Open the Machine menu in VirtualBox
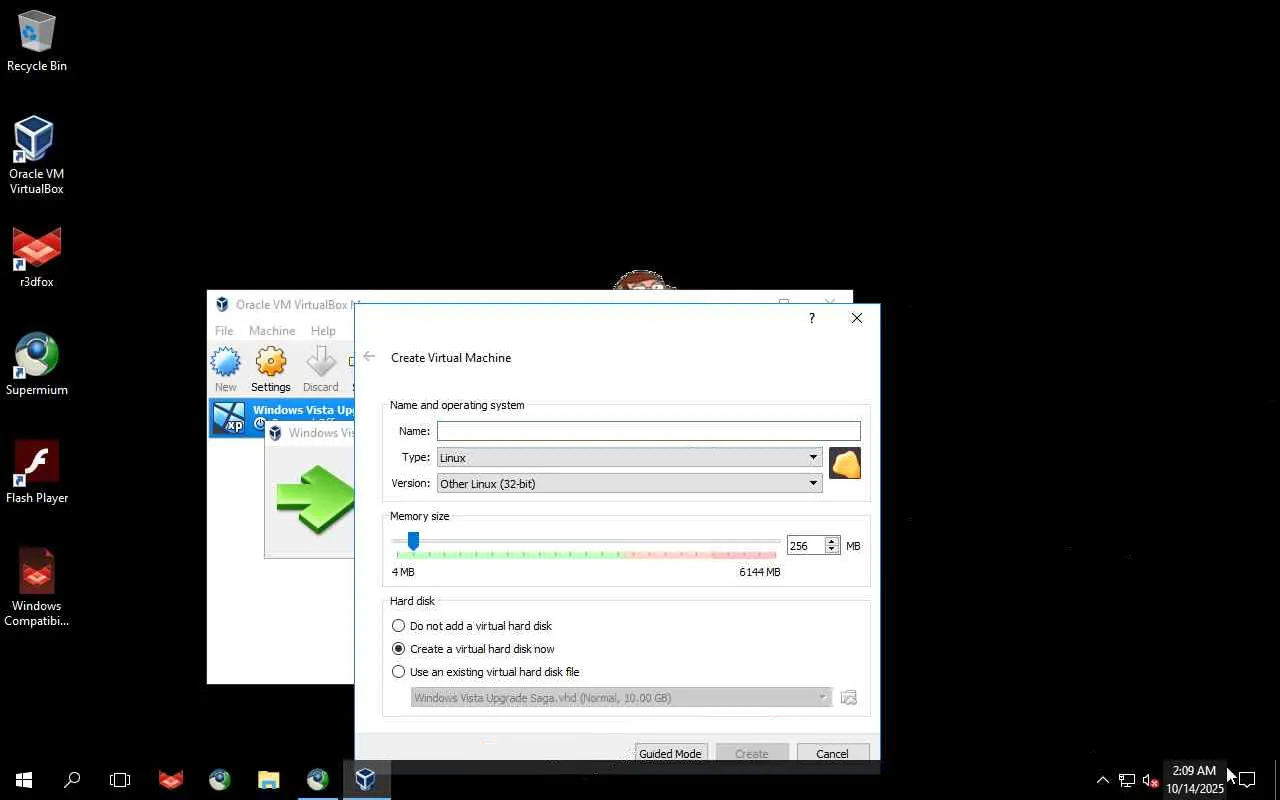1280x800 pixels. tap(272, 331)
